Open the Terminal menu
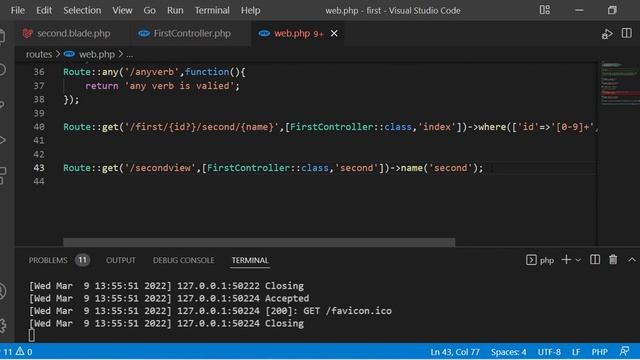 point(212,10)
